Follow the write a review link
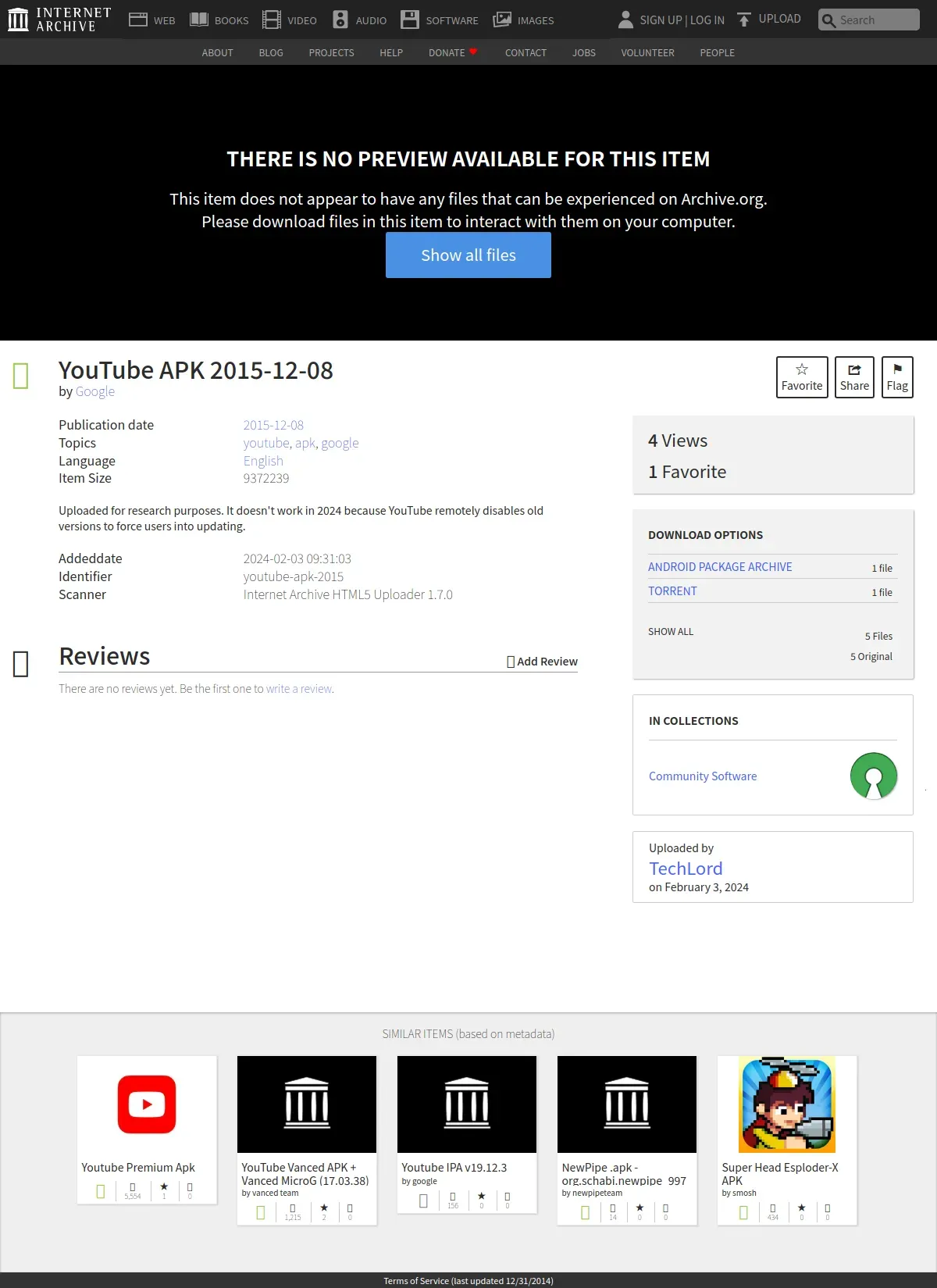The image size is (937, 1288). [299, 689]
